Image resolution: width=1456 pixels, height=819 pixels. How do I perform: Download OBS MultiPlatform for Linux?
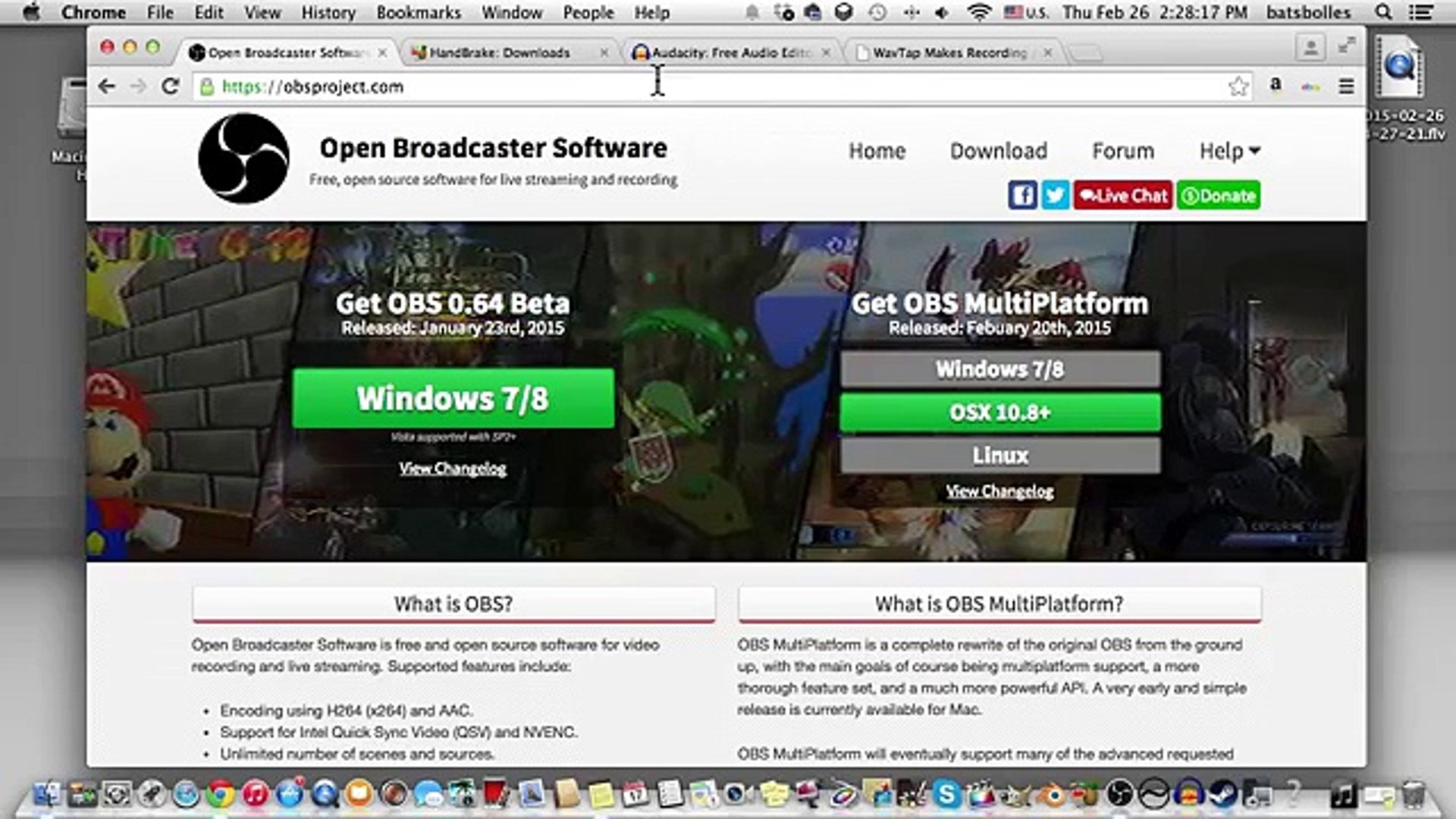(1000, 456)
